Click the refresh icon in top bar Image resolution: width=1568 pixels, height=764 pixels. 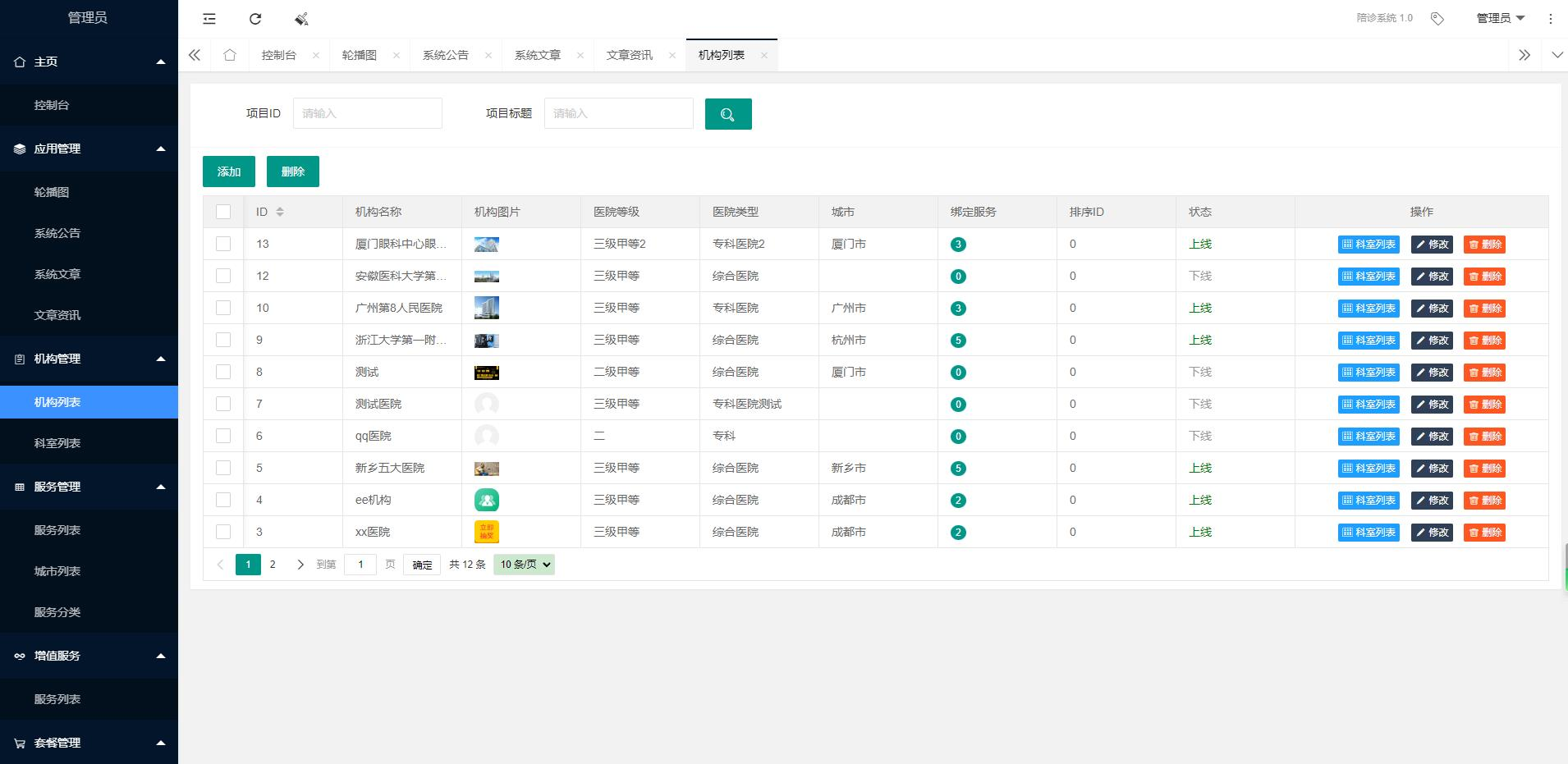255,19
